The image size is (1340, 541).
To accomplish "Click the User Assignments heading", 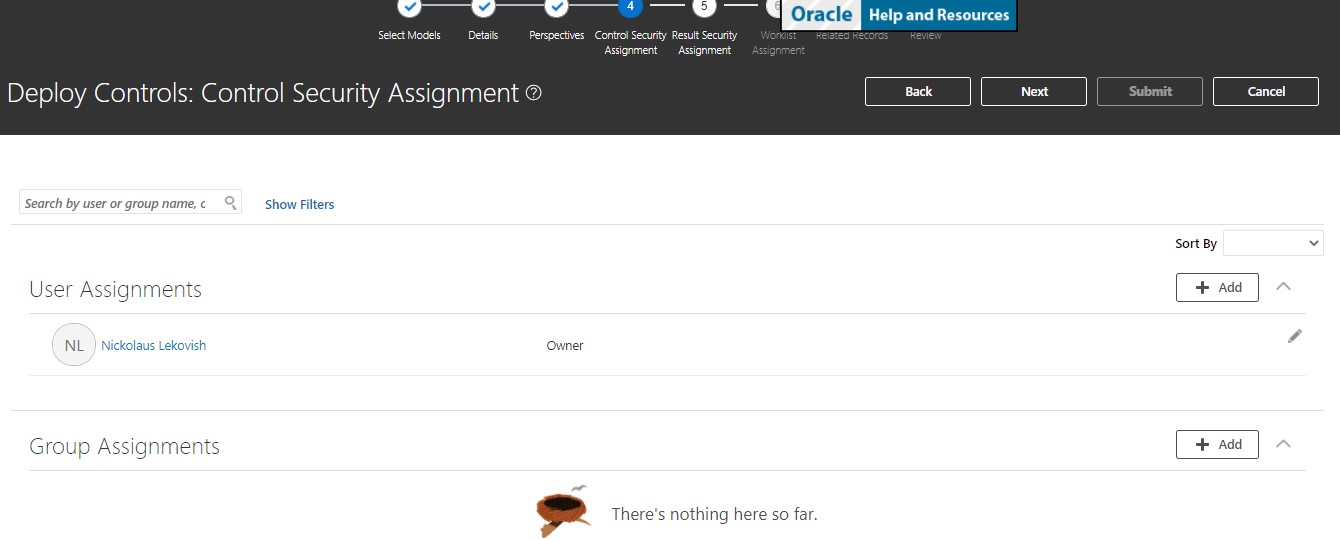I will (116, 289).
